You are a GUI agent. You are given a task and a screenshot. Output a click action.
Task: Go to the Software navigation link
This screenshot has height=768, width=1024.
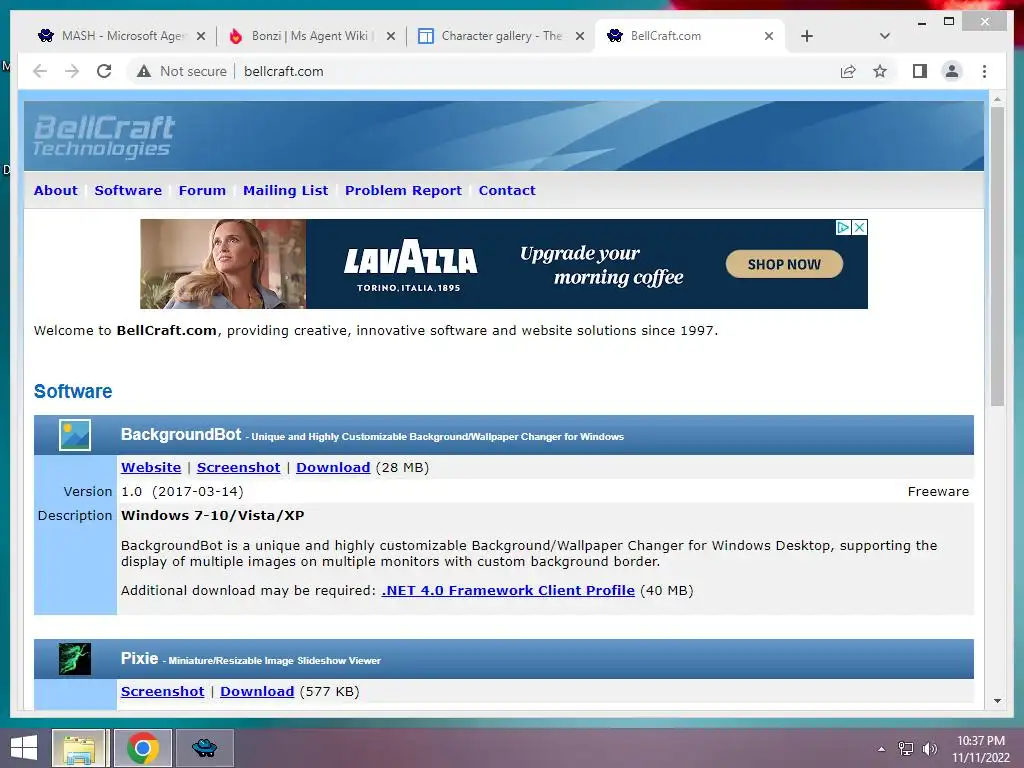128,191
